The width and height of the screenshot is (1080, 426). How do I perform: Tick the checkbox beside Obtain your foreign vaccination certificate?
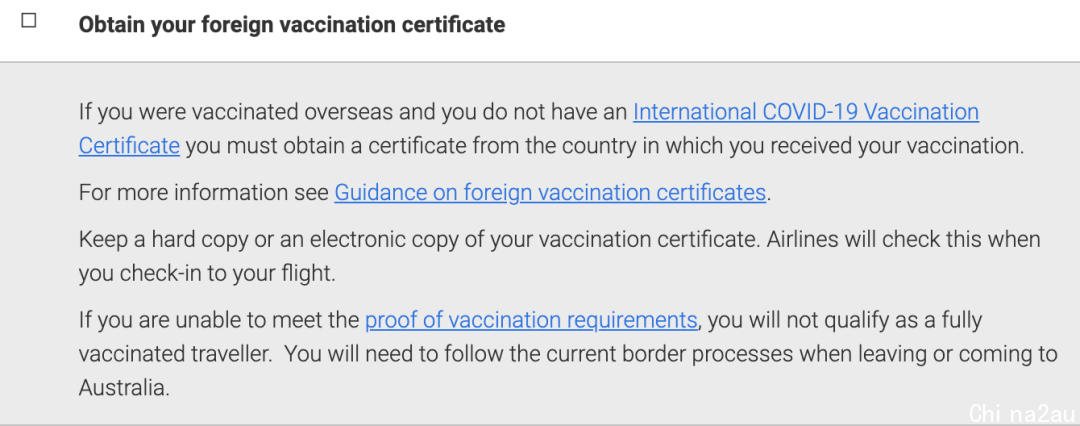click(x=29, y=21)
